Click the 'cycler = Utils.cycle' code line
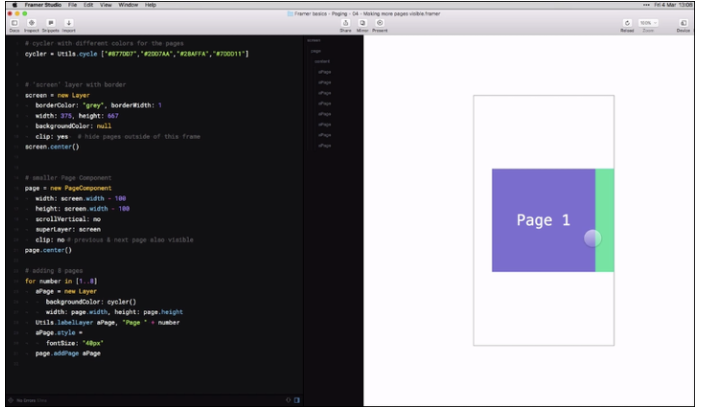This screenshot has height=408, width=702. pyautogui.click(x=137, y=54)
